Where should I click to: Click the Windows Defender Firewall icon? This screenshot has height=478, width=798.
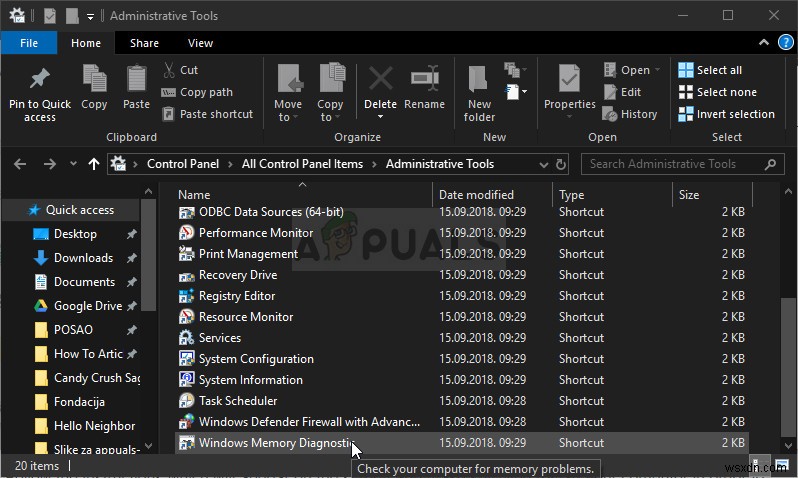(186, 421)
